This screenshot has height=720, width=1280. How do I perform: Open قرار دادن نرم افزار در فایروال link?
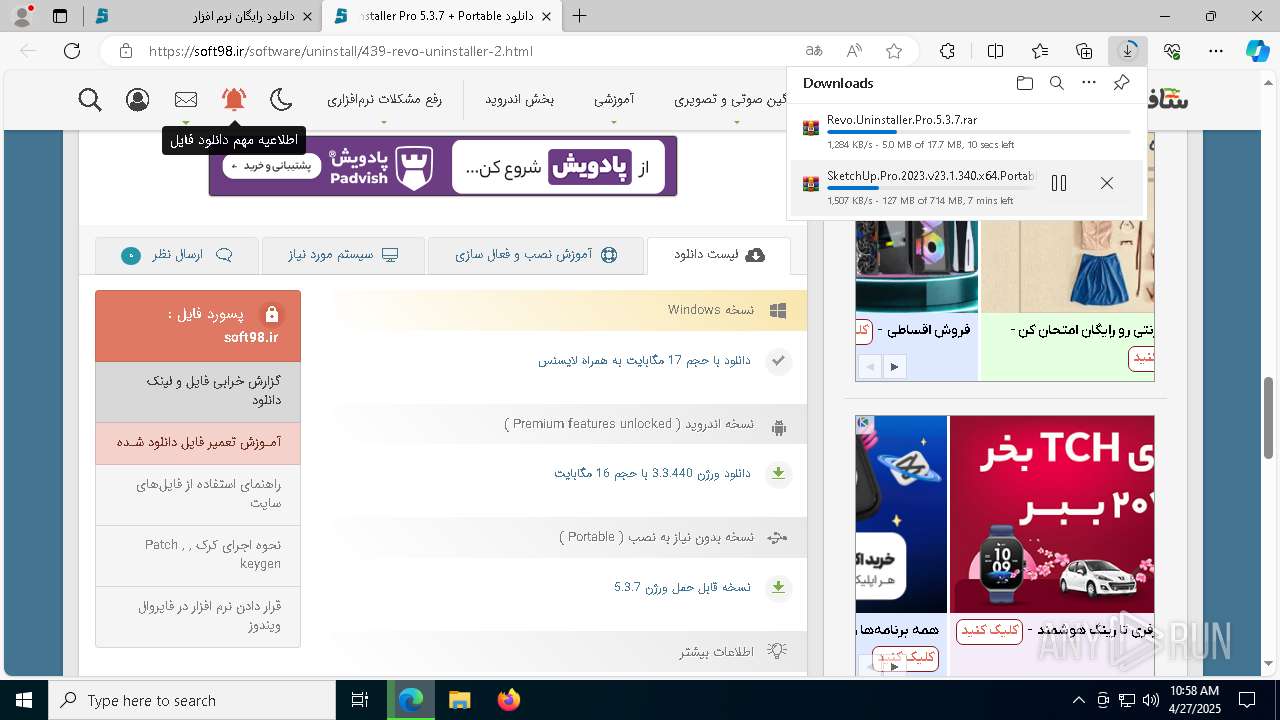(x=198, y=616)
